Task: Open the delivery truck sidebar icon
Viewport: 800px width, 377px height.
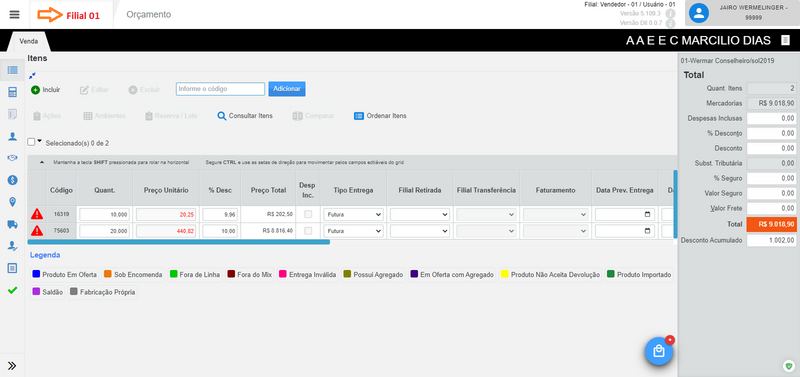Action: click(x=13, y=224)
